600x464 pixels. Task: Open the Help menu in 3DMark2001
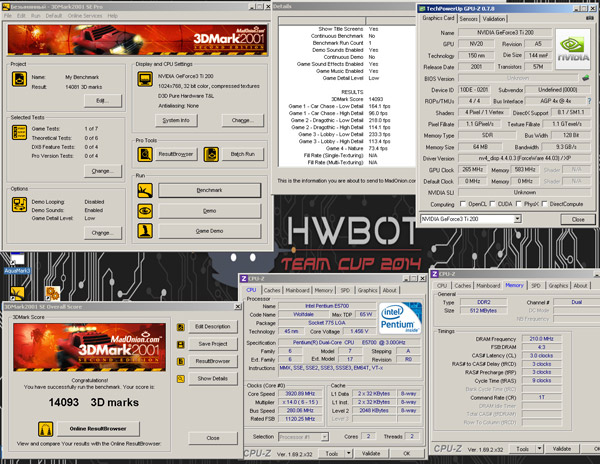coord(112,16)
